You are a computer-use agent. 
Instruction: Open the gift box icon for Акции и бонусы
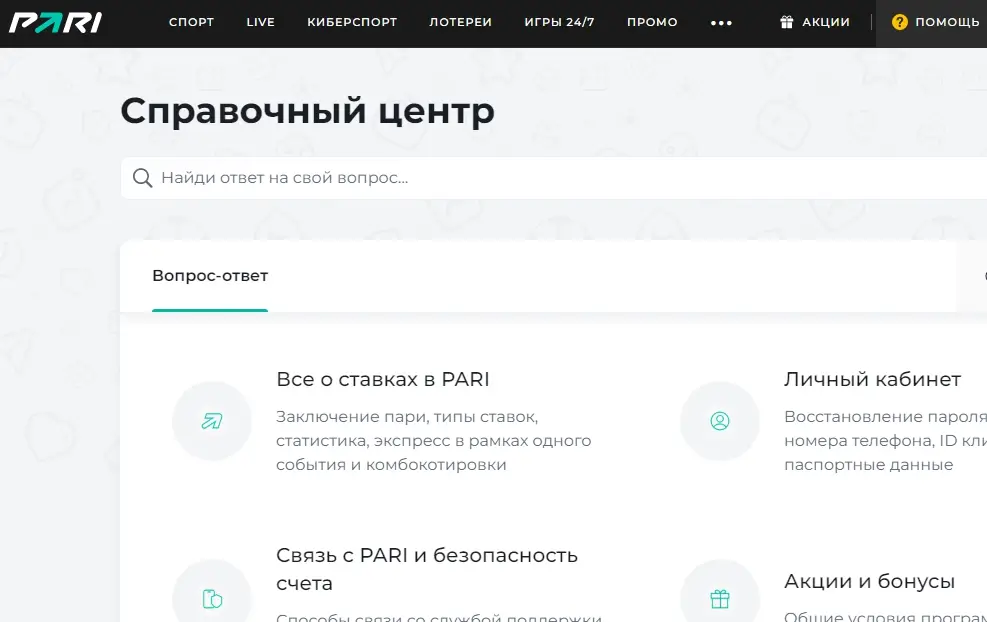(719, 597)
